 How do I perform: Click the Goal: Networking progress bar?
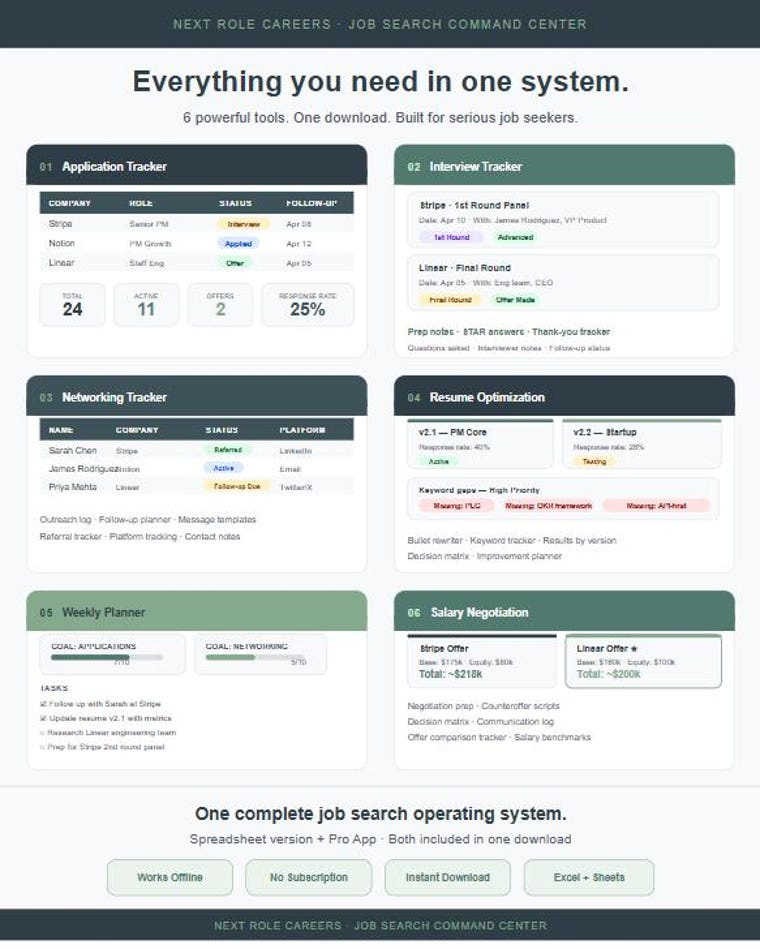click(255, 657)
